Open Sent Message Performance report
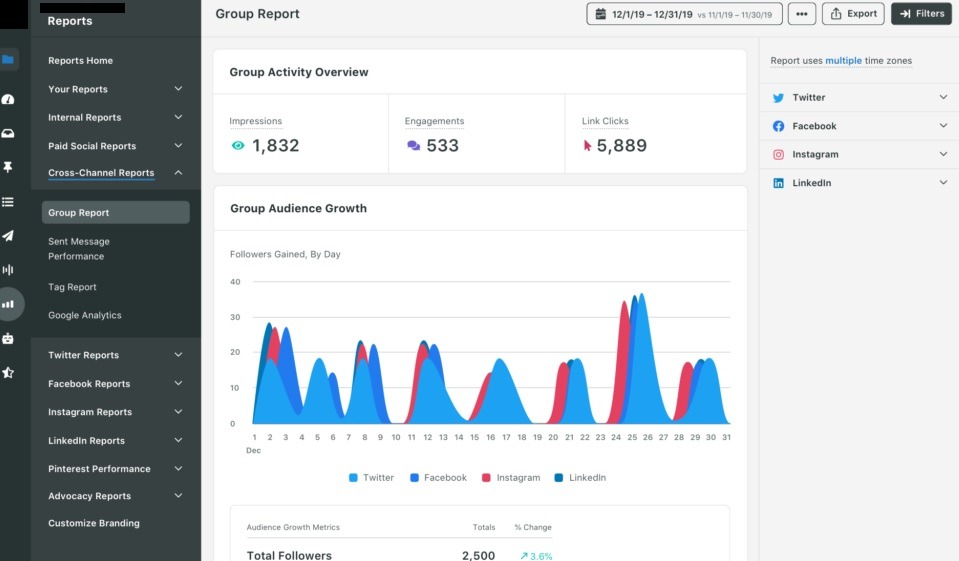The height and width of the screenshot is (561, 959). point(79,249)
